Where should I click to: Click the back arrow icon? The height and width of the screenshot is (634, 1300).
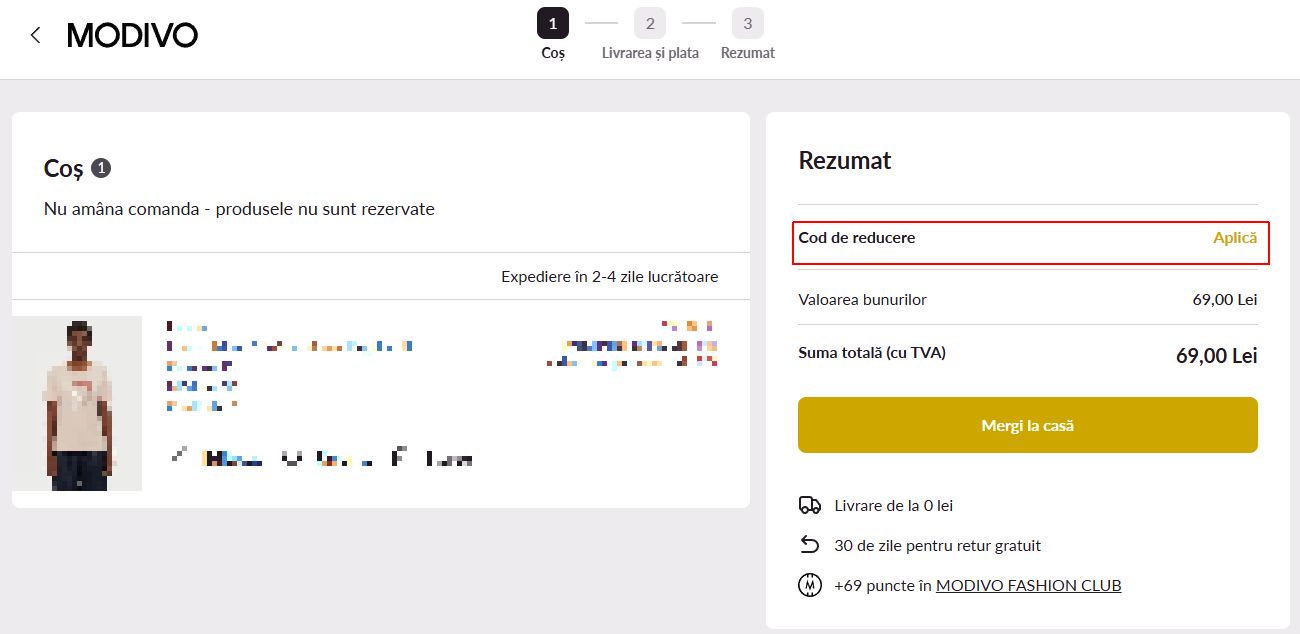(36, 35)
